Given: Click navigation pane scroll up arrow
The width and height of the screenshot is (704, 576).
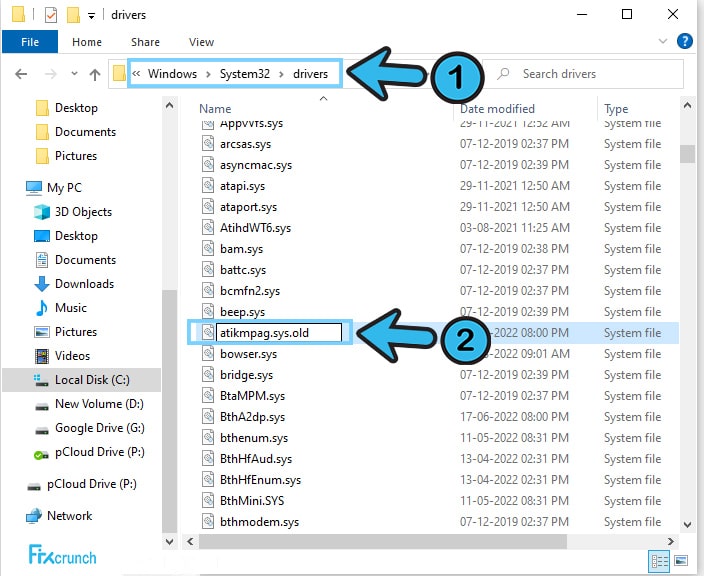Looking at the screenshot, I should 169,106.
